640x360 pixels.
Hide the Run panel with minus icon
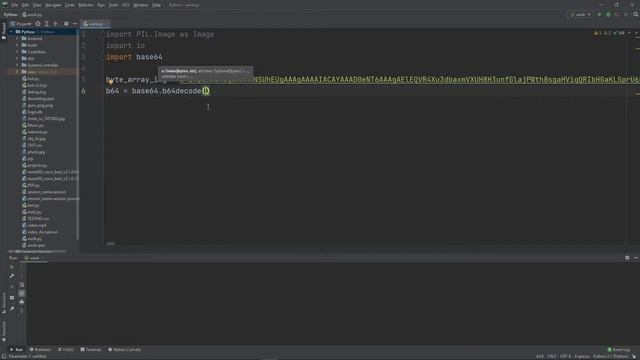[x=636, y=258]
